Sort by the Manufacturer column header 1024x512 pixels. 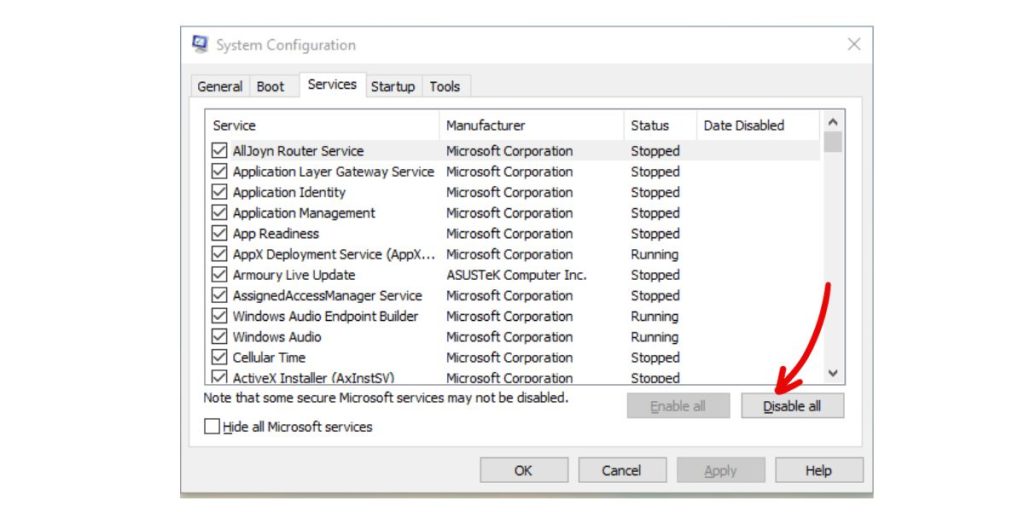tap(532, 125)
